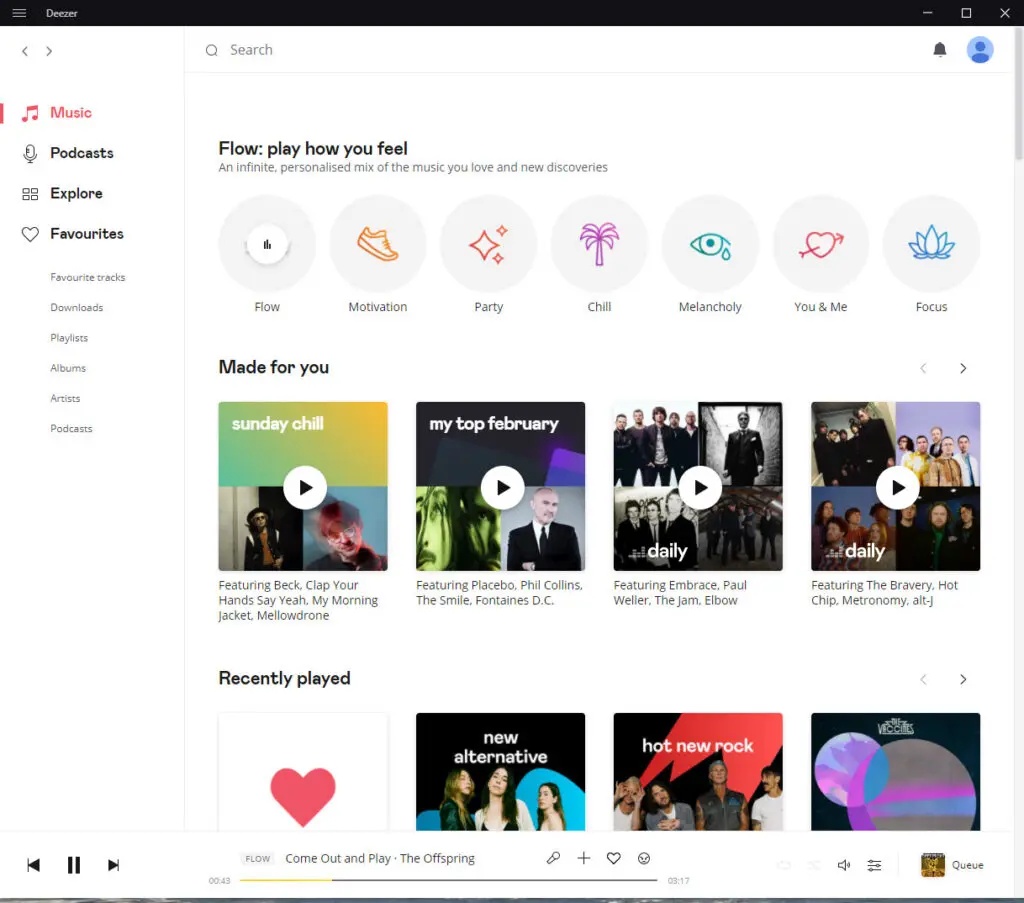Image resolution: width=1024 pixels, height=903 pixels.
Task: Select the You & Me heart mood
Action: [x=821, y=244]
